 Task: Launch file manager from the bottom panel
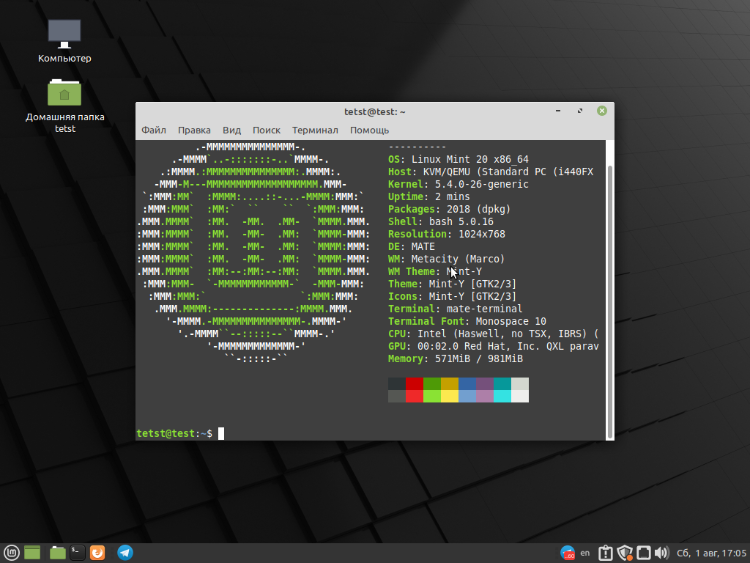[57, 551]
